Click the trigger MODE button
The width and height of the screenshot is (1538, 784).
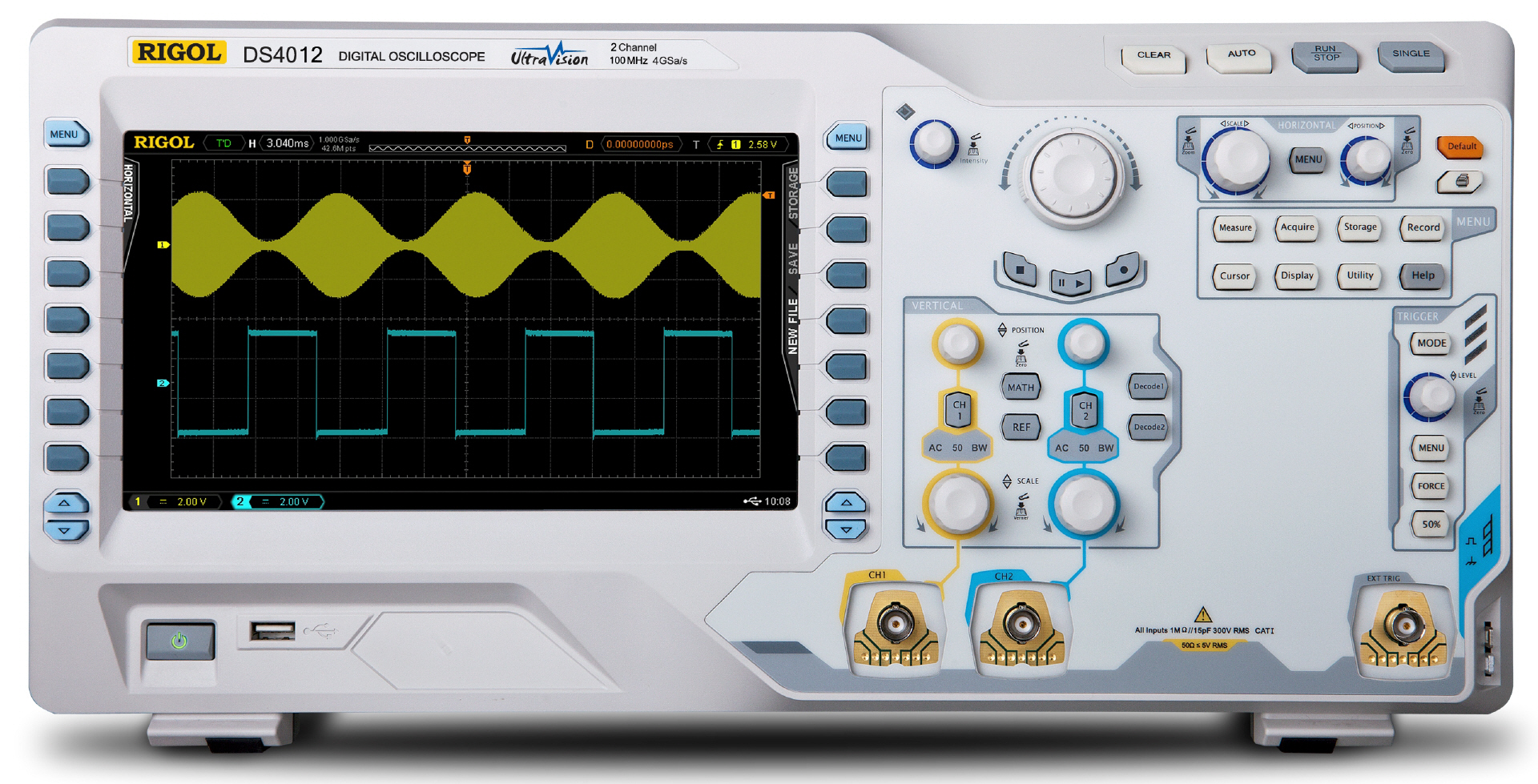pyautogui.click(x=1431, y=344)
